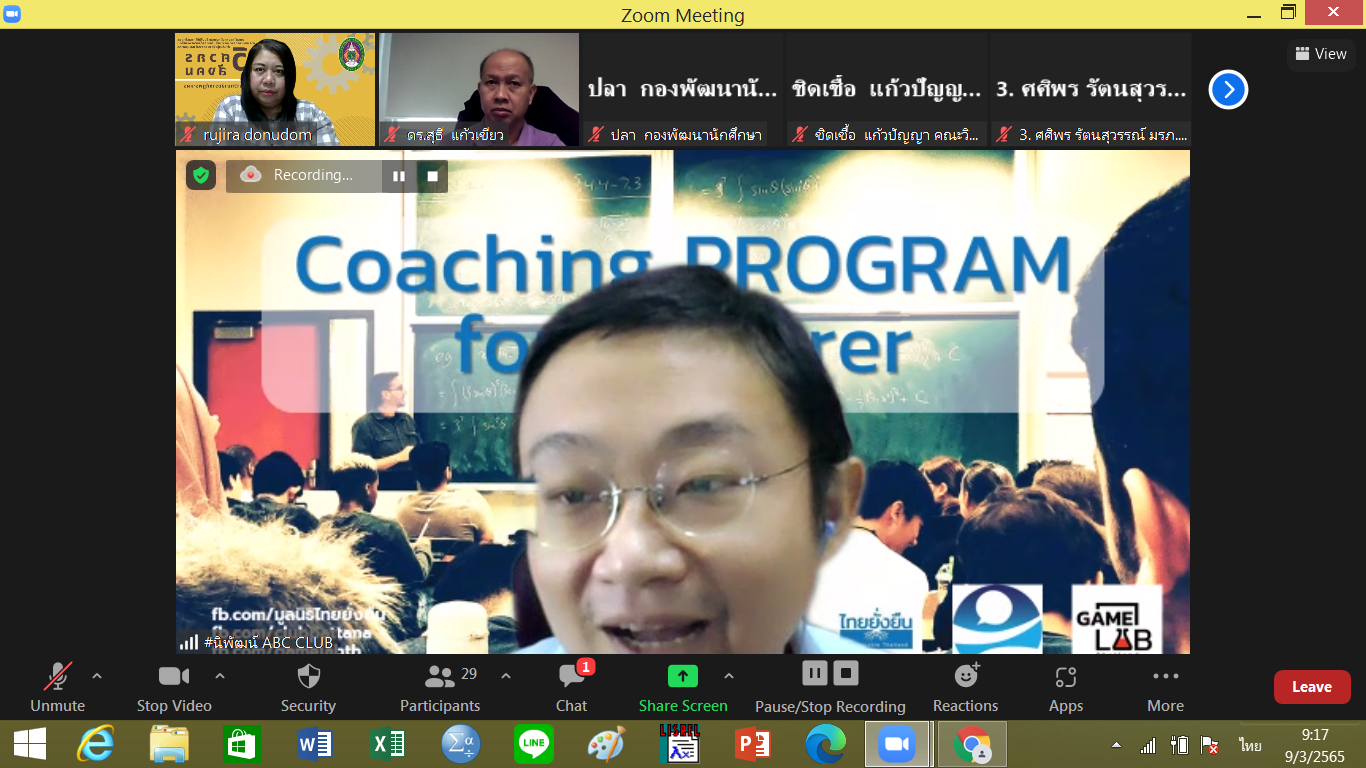Image resolution: width=1366 pixels, height=768 pixels.
Task: Stop via the top Recording indicator
Action: point(433,176)
